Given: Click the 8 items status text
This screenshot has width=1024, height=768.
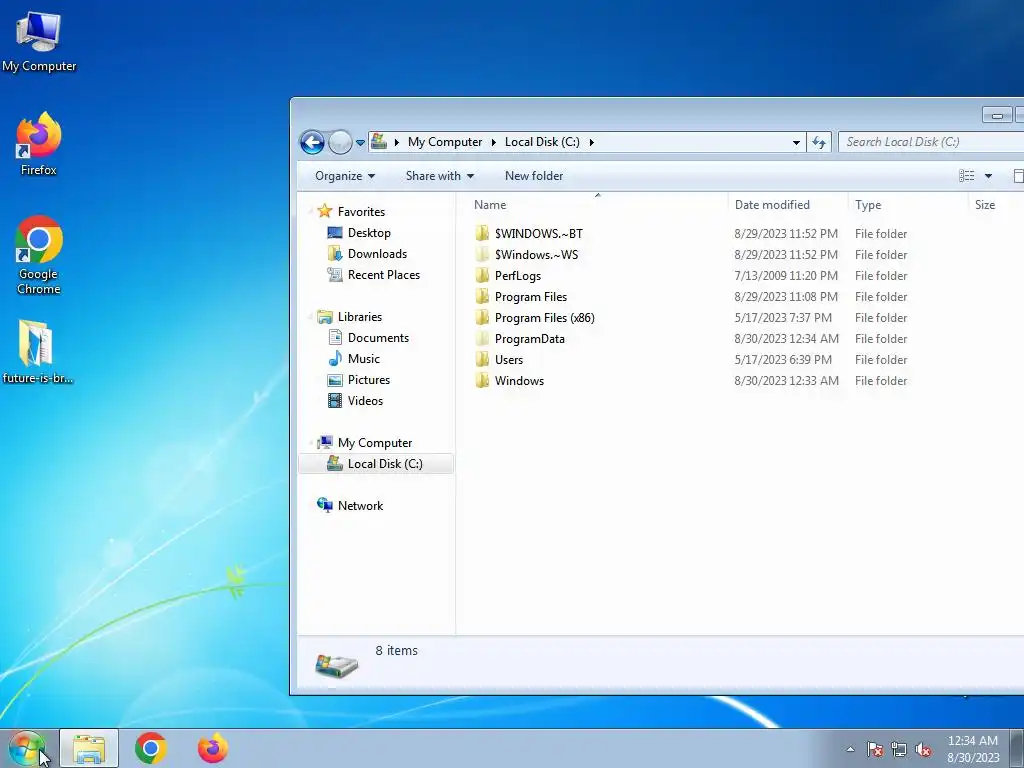Looking at the screenshot, I should point(396,650).
